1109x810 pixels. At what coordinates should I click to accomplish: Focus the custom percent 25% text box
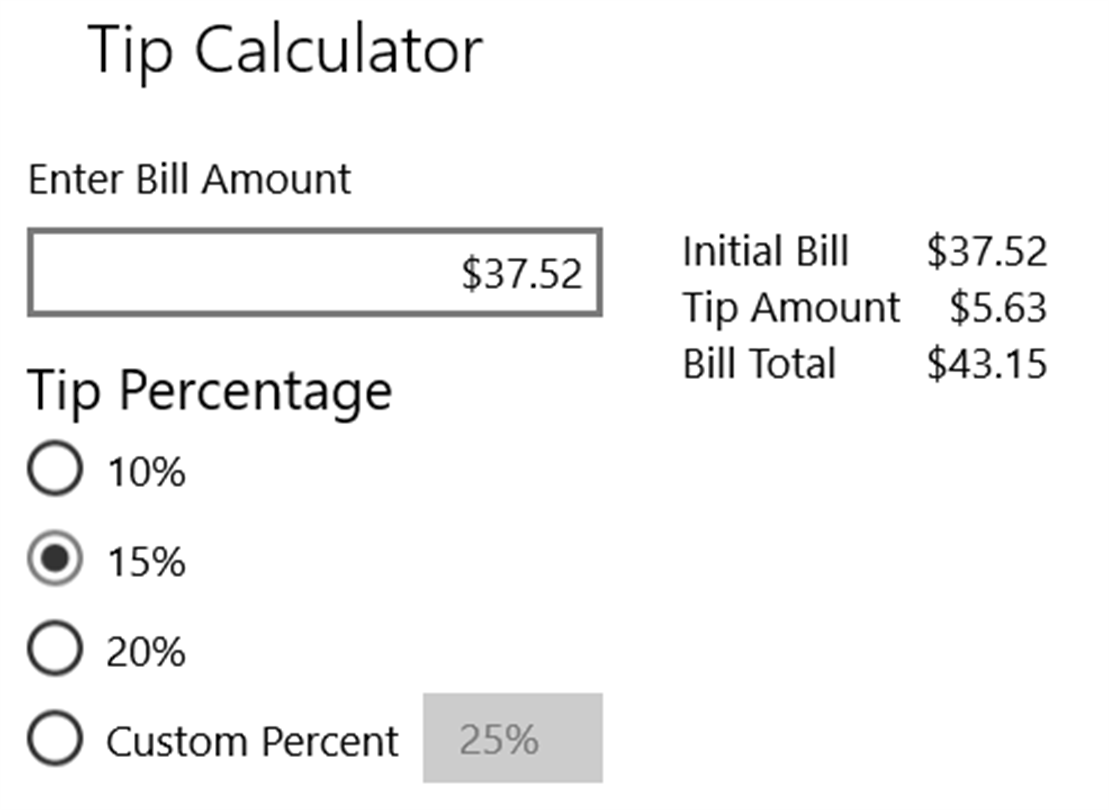click(512, 739)
